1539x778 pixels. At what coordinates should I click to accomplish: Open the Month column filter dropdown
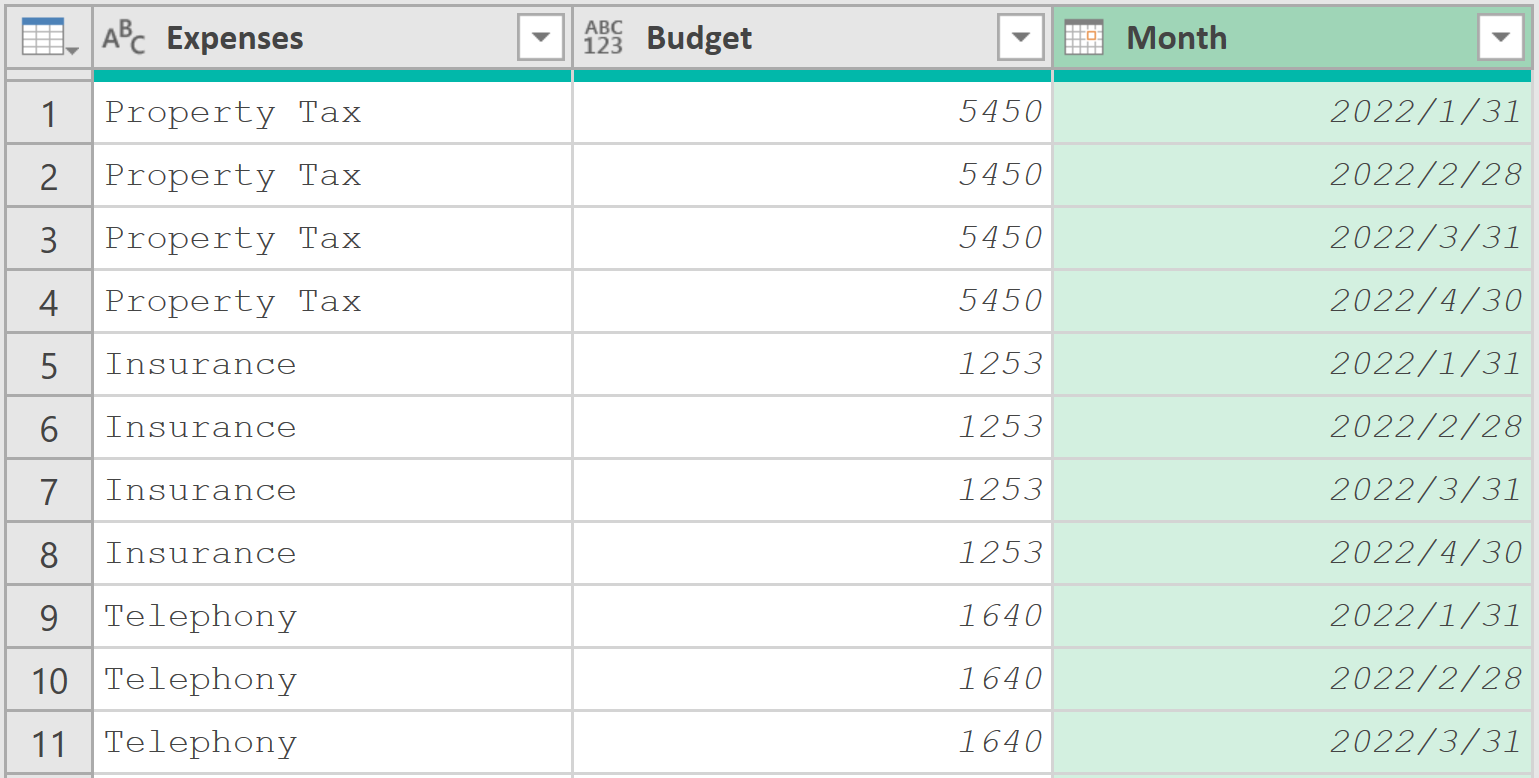(x=1500, y=38)
